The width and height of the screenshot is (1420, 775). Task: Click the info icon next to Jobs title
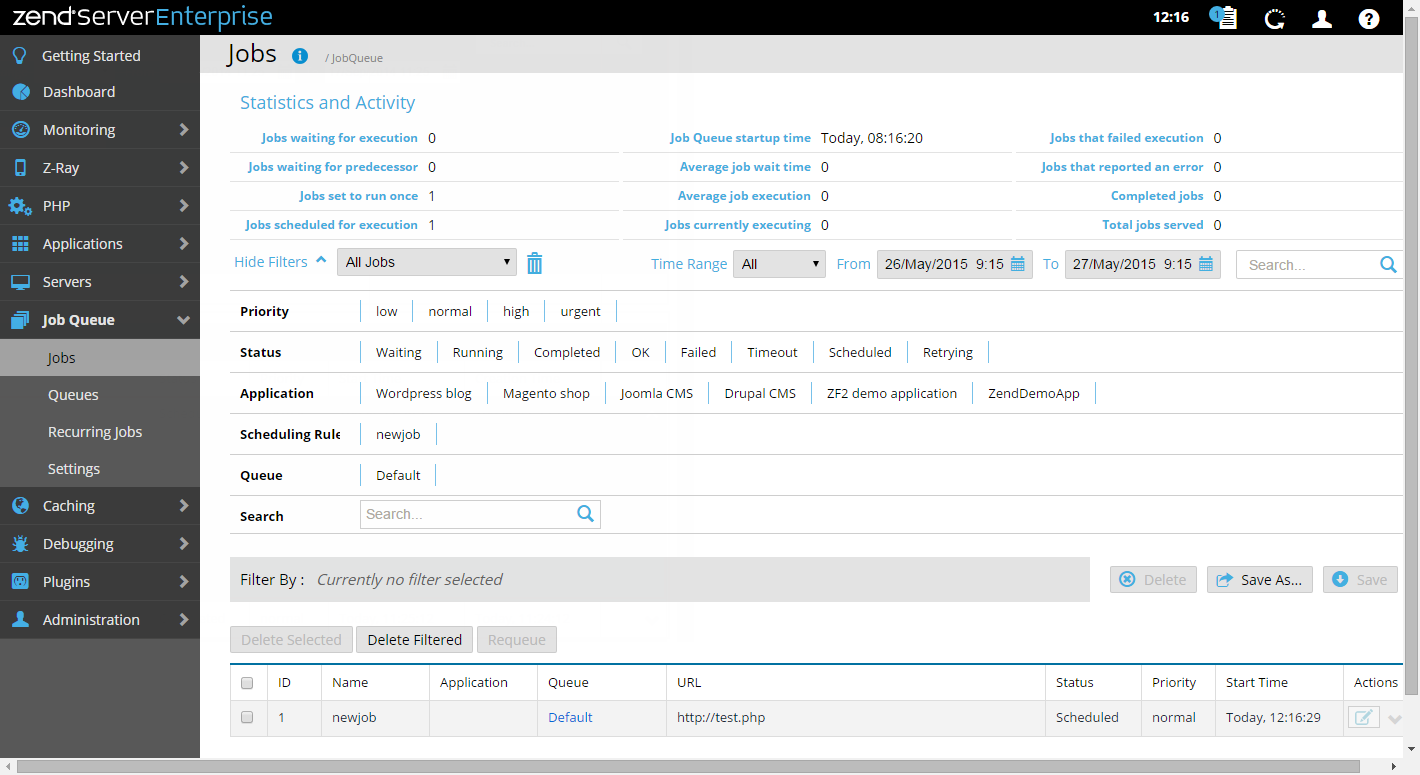[x=299, y=56]
